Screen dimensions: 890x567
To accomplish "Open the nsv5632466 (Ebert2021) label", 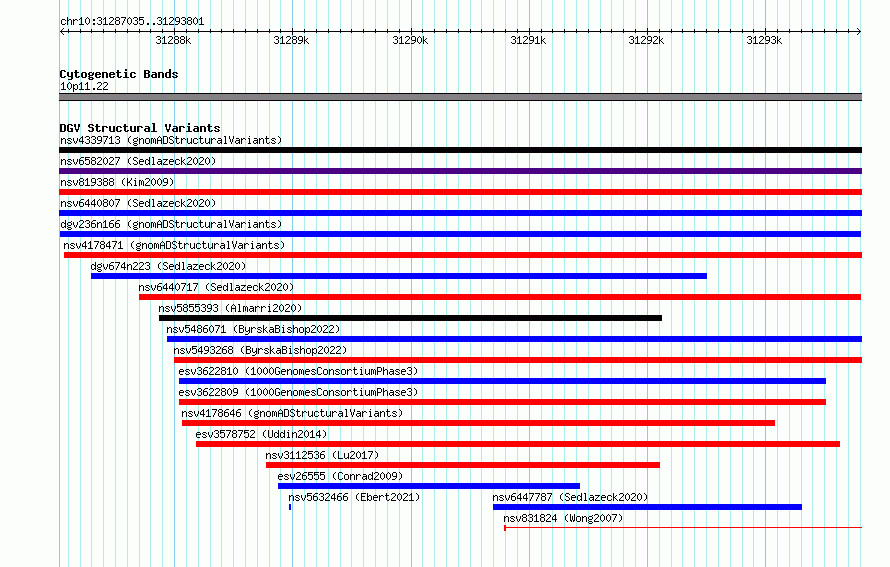I will [354, 497].
